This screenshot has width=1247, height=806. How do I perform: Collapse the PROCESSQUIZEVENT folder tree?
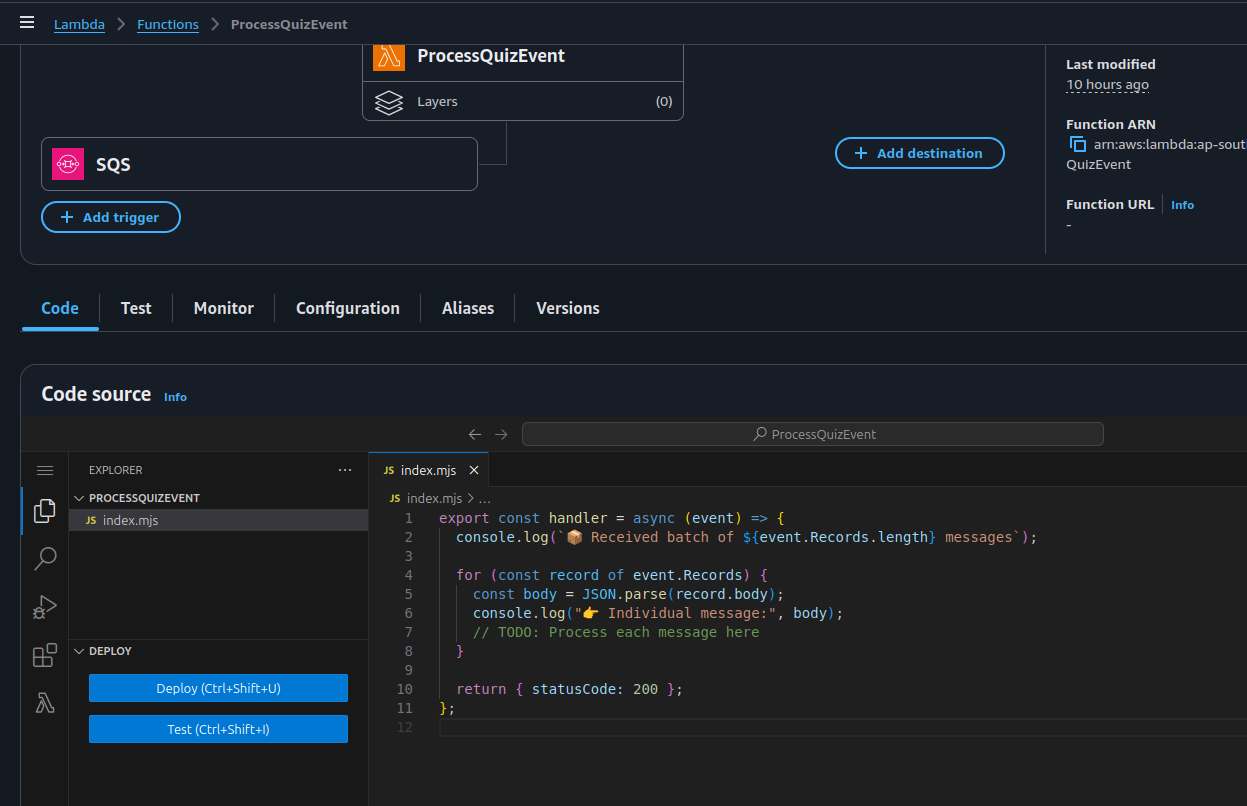(79, 498)
